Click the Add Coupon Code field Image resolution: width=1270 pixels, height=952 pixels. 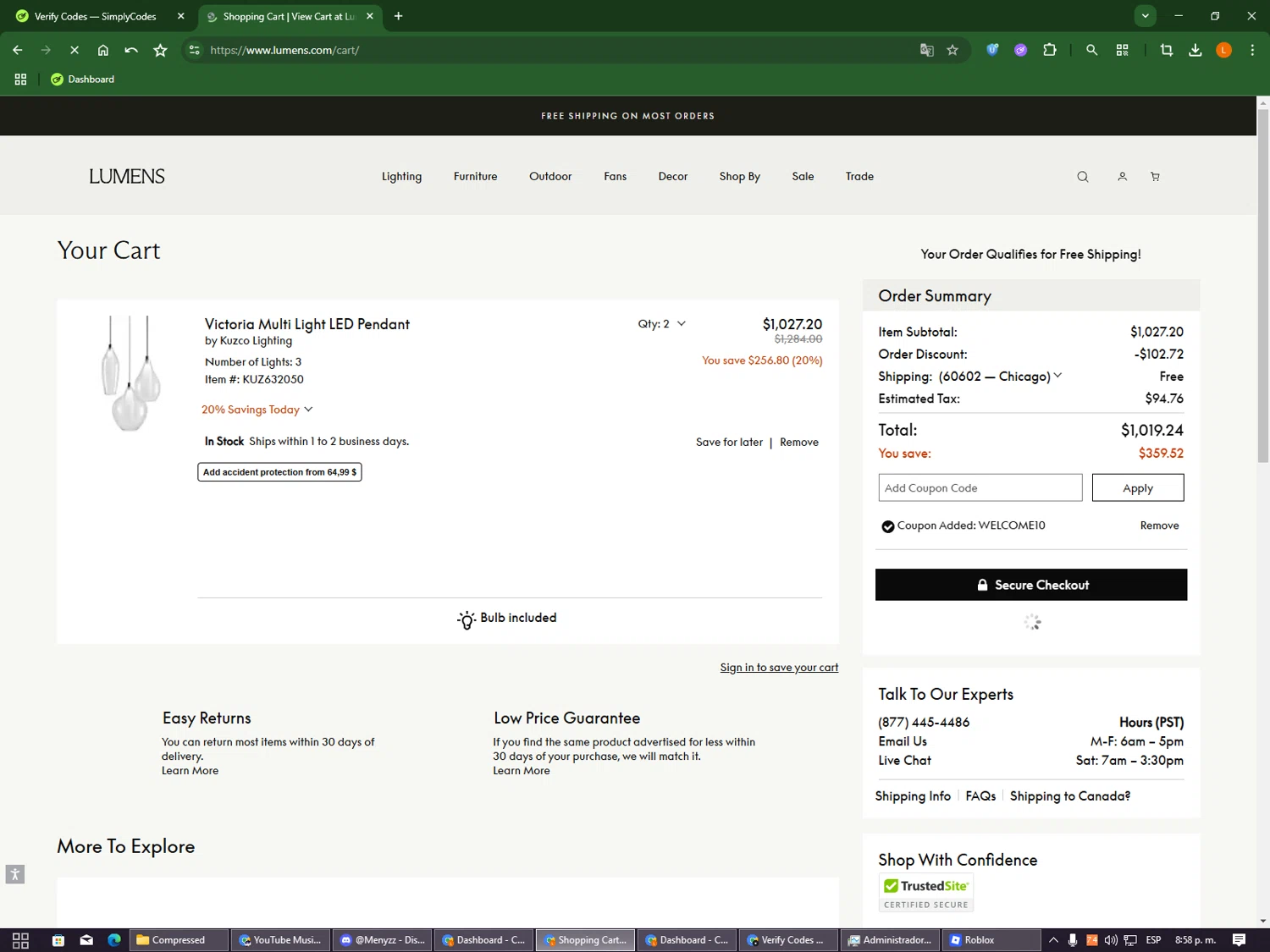click(x=980, y=488)
